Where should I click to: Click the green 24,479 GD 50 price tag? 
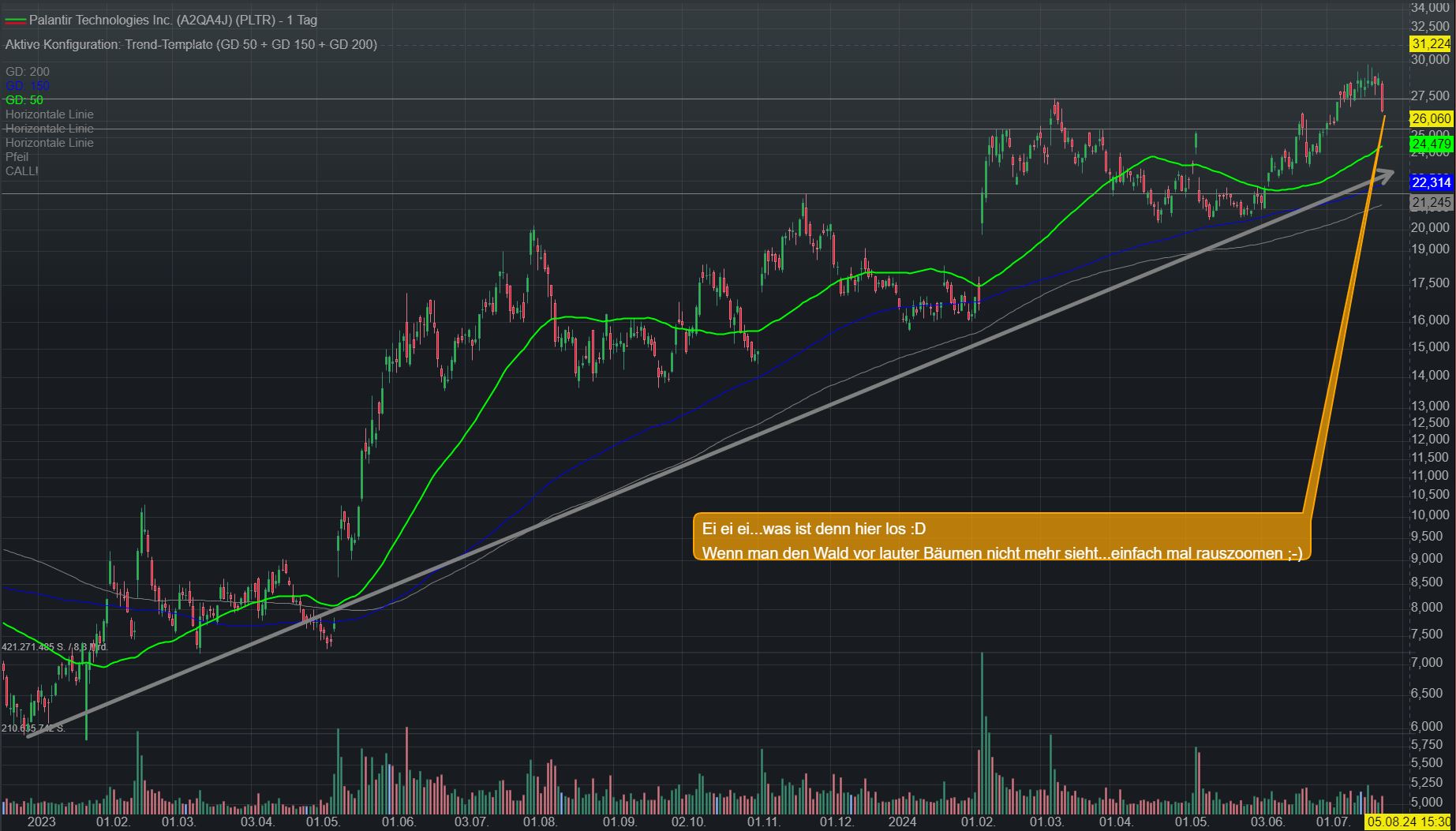pyautogui.click(x=1431, y=144)
